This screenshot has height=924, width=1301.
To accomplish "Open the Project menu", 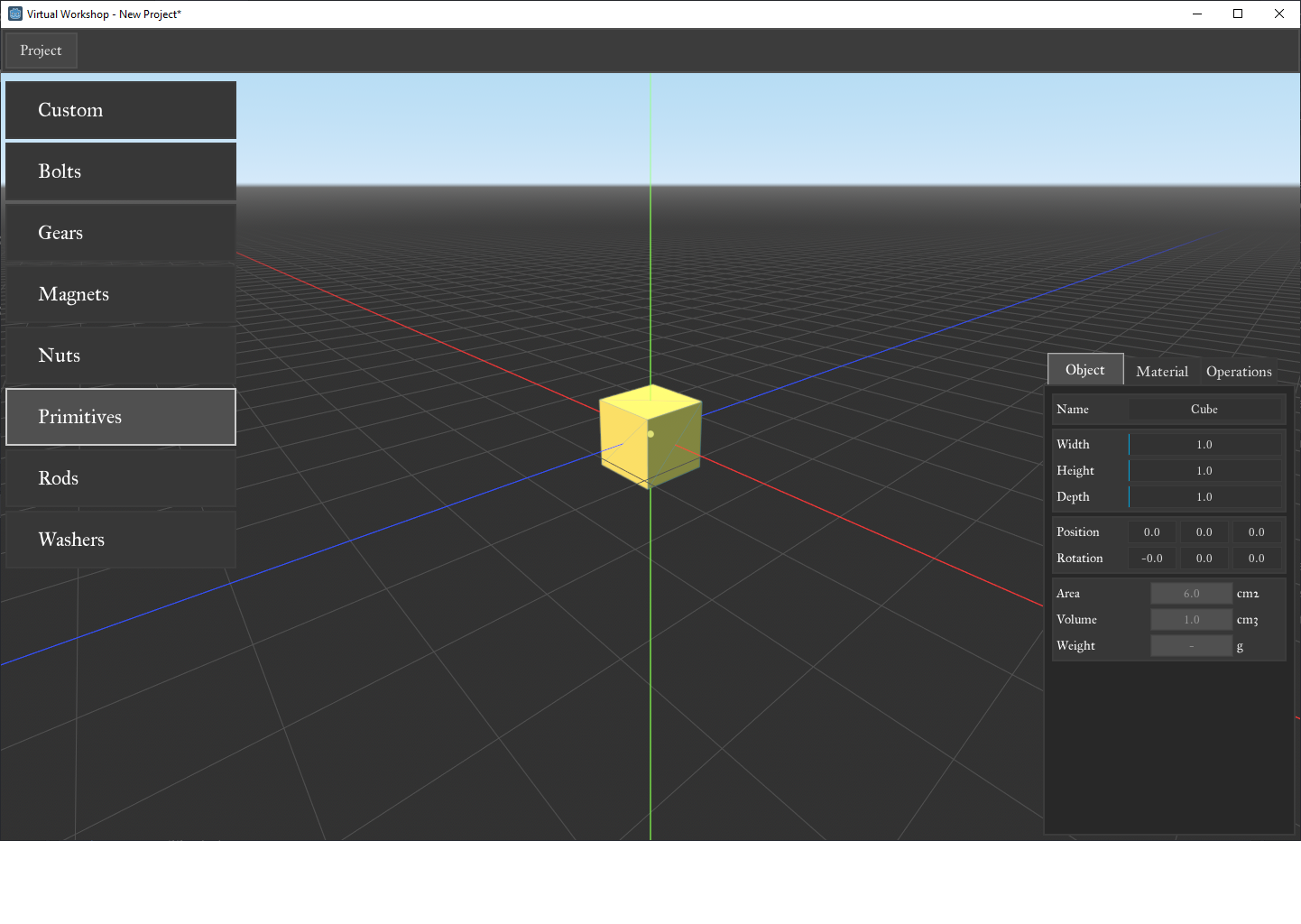I will tap(41, 51).
